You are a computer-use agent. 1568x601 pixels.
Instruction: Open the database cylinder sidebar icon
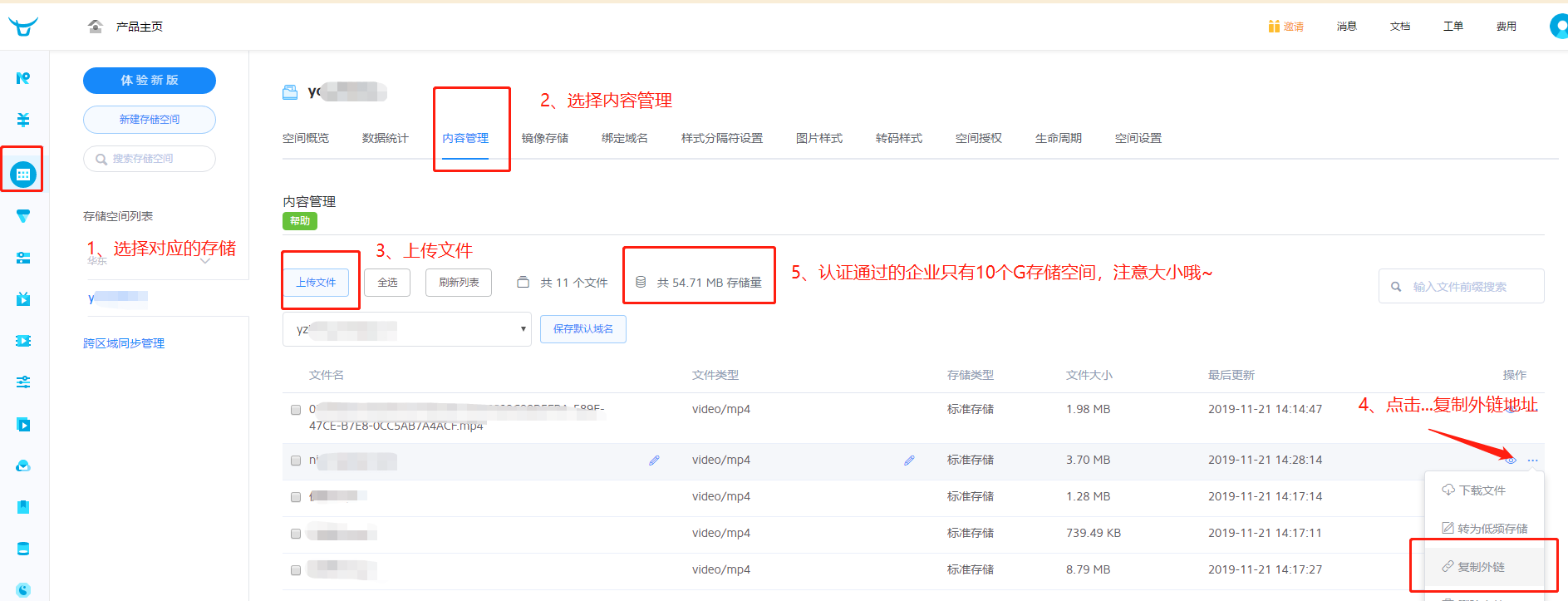(x=23, y=549)
